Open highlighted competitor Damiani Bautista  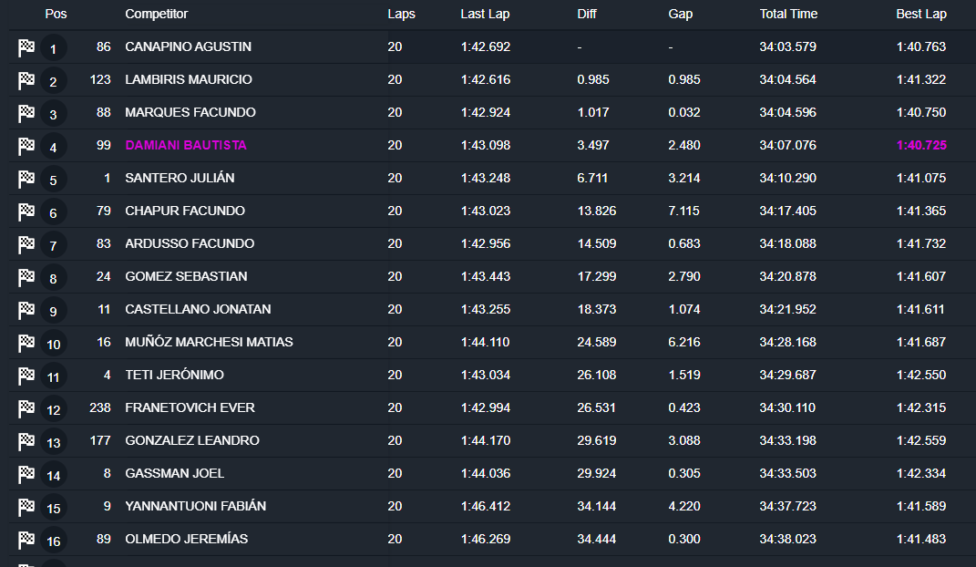186,145
